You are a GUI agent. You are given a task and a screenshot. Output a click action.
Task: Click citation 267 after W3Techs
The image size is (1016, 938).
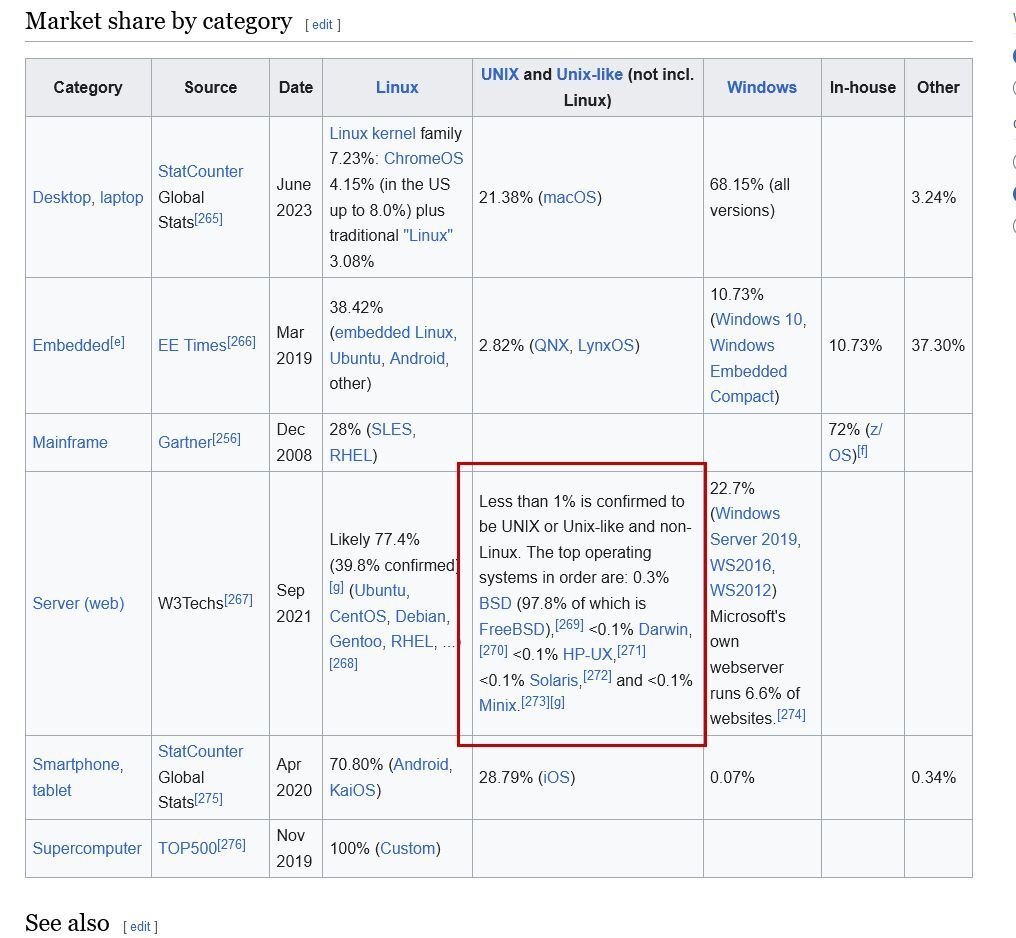238,599
